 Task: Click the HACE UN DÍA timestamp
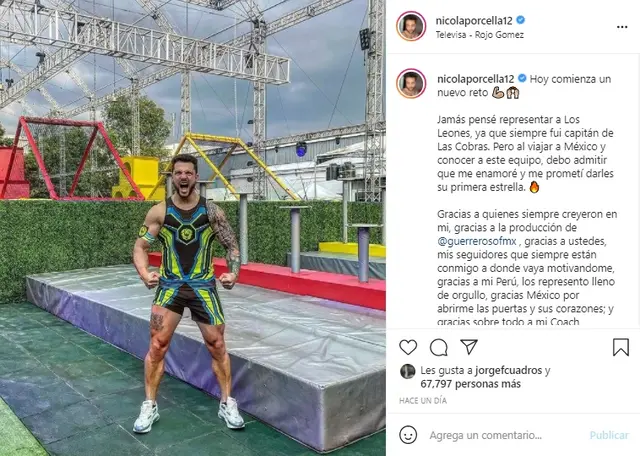click(423, 400)
